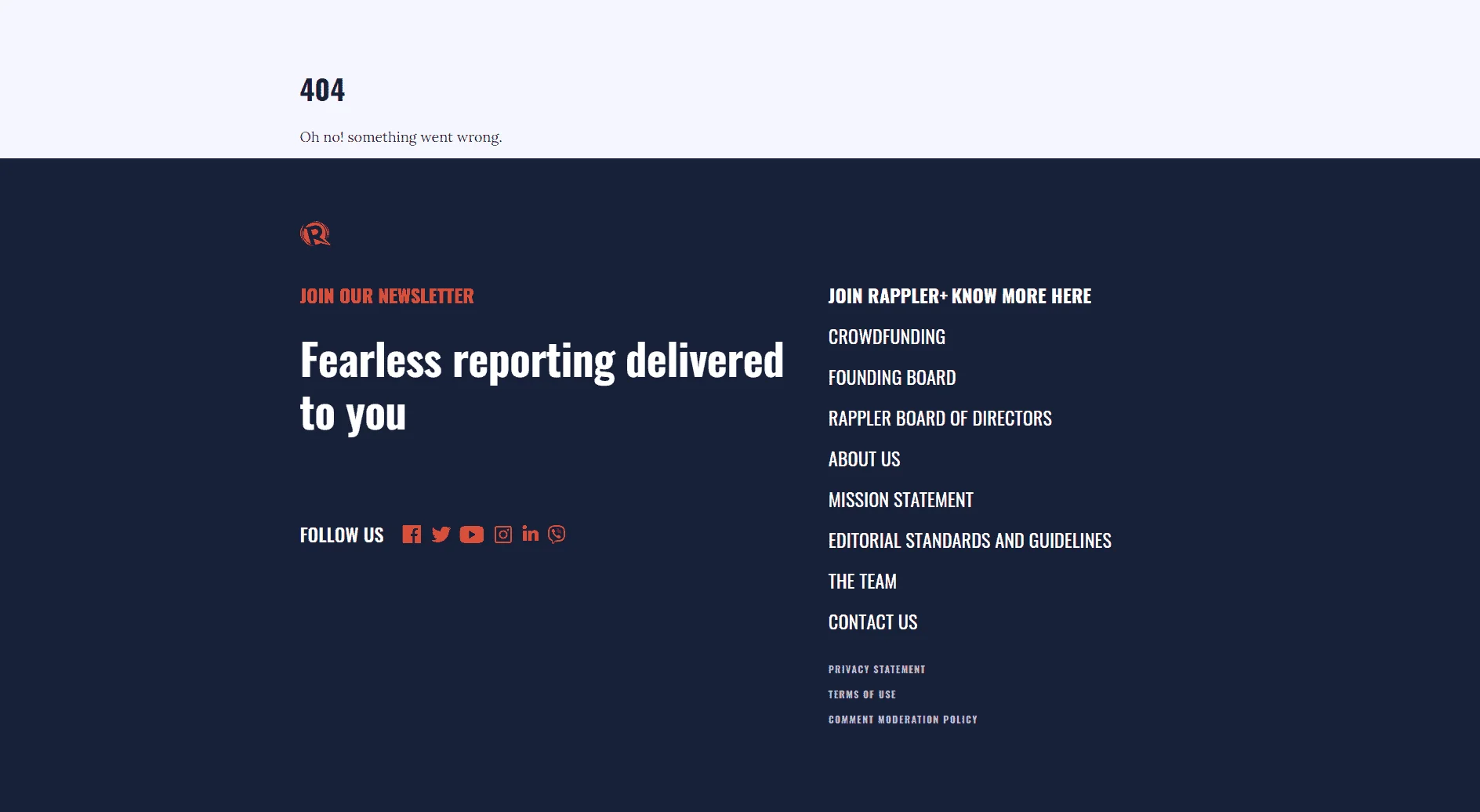Open Rappler's Facebook page icon

(x=412, y=535)
